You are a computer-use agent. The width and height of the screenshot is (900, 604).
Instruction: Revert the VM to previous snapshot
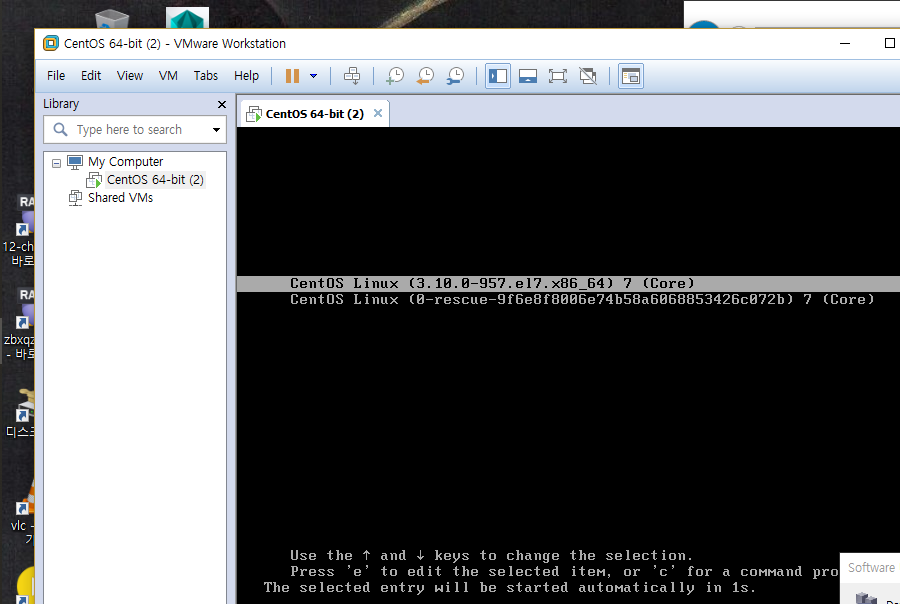(x=425, y=76)
